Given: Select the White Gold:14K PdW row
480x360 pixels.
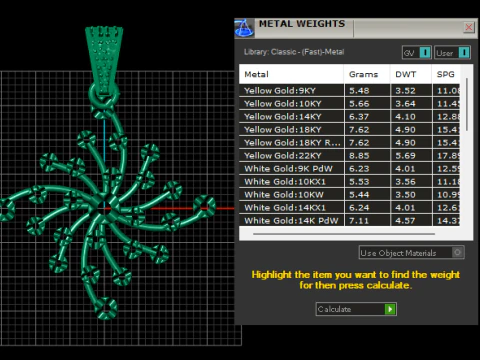Looking at the screenshot, I should pyautogui.click(x=349, y=220).
